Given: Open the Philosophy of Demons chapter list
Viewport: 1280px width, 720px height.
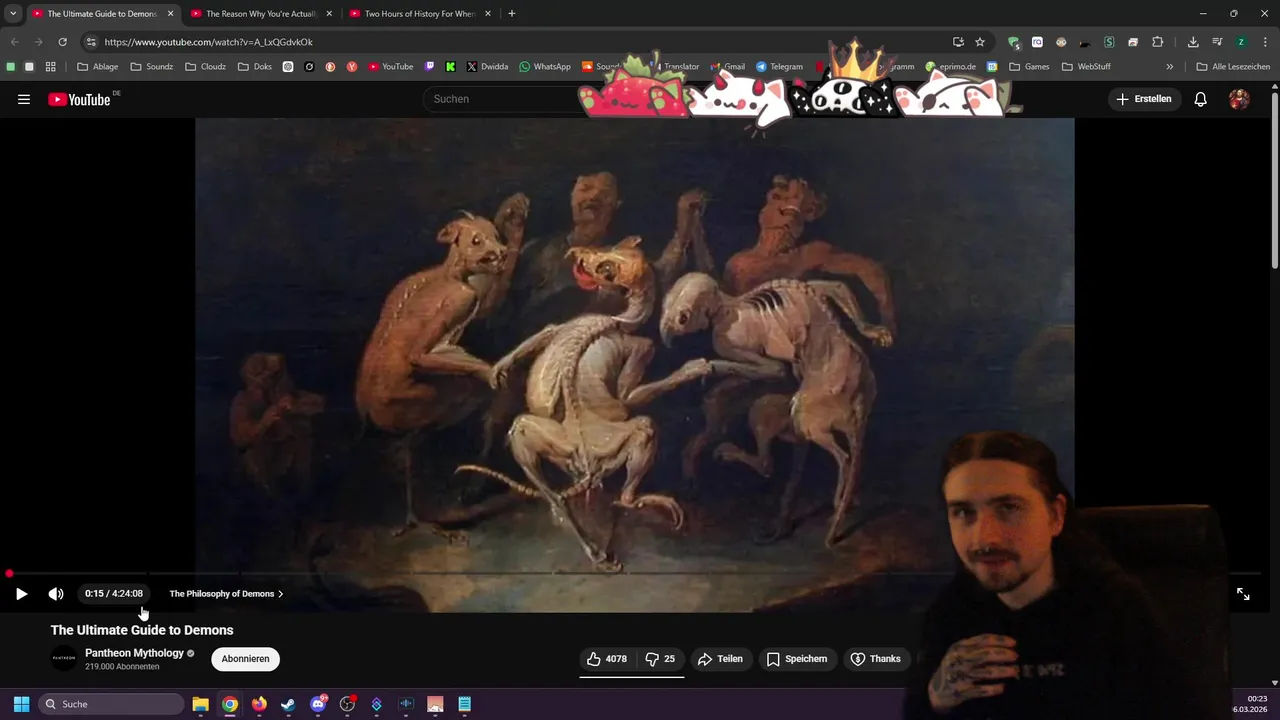Looking at the screenshot, I should point(226,594).
